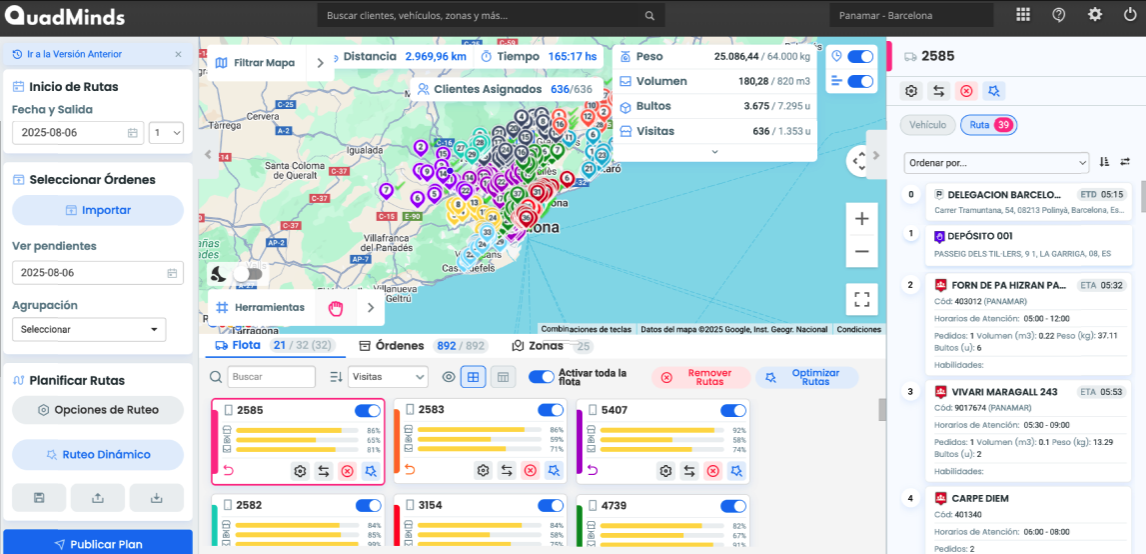Toggle the satellite view switch on map
Image resolution: width=1146 pixels, height=554 pixels.
click(248, 274)
